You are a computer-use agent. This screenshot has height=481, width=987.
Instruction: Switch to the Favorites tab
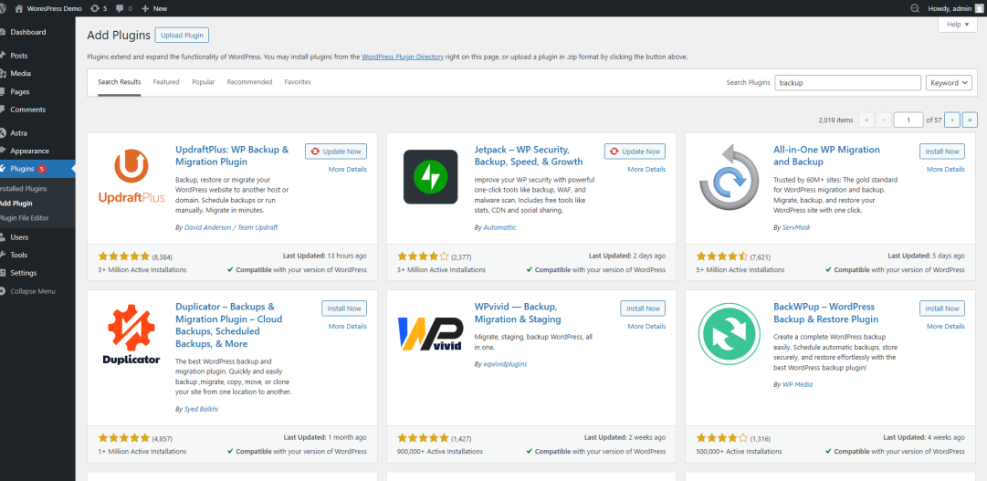(298, 82)
